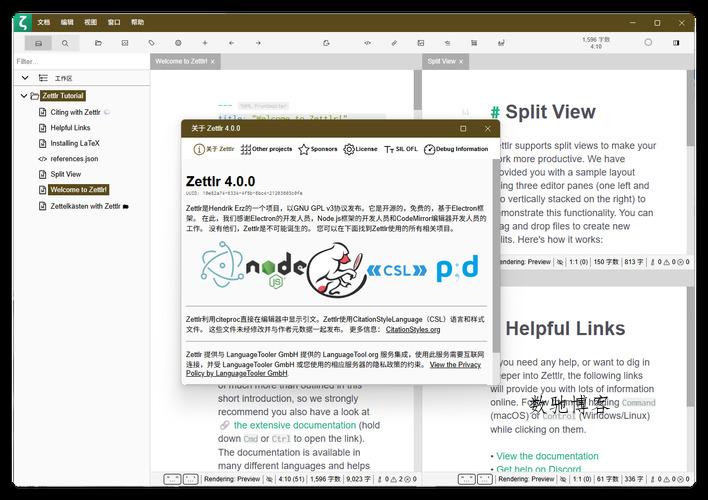Click the word count display in toolbar
Viewport: 708px width, 500px height.
click(596, 43)
